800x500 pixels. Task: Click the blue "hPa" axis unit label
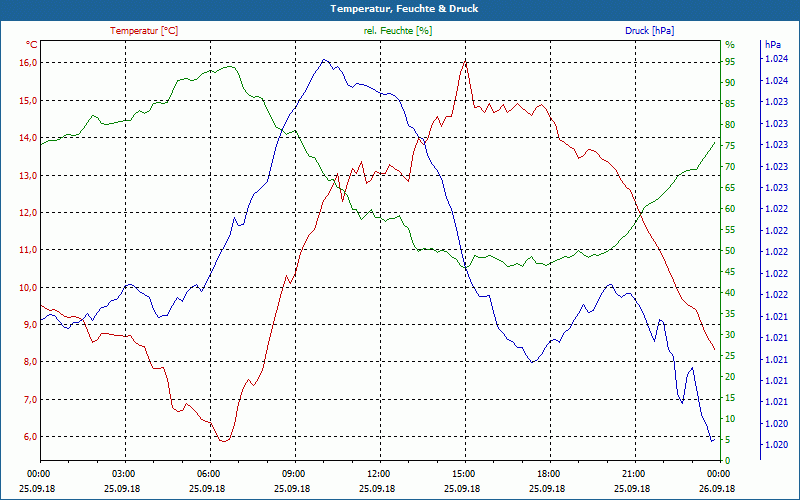coord(772,45)
